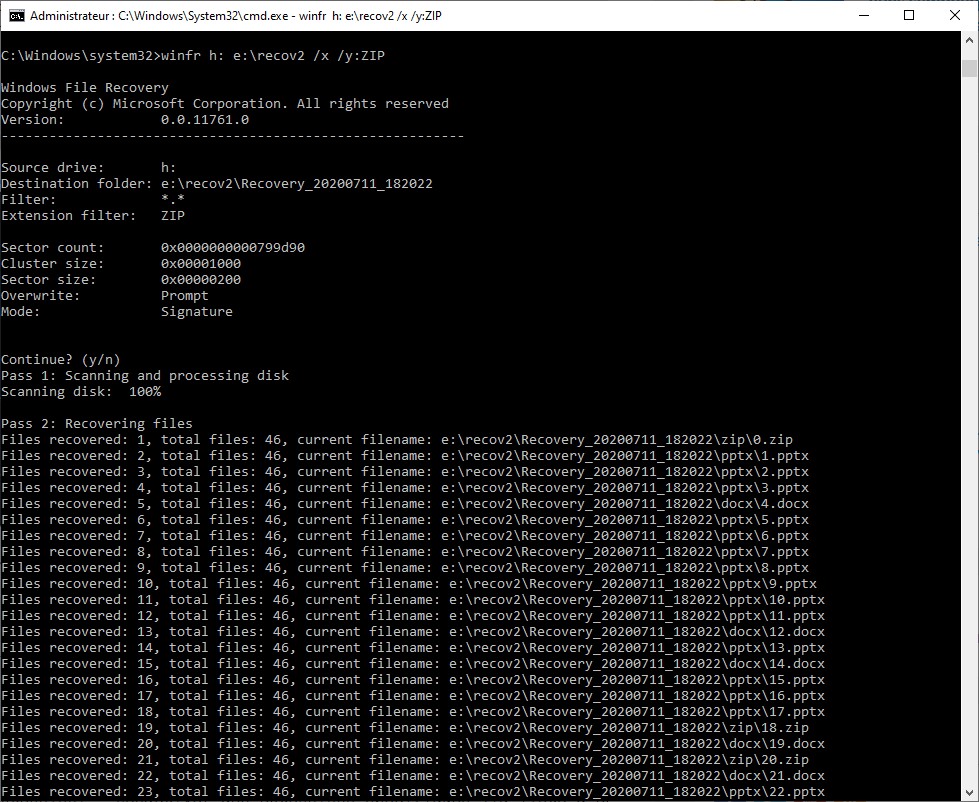Click the line ending with pptx\7.pptx
The height and width of the screenshot is (802, 979).
pyautogui.click(x=405, y=552)
